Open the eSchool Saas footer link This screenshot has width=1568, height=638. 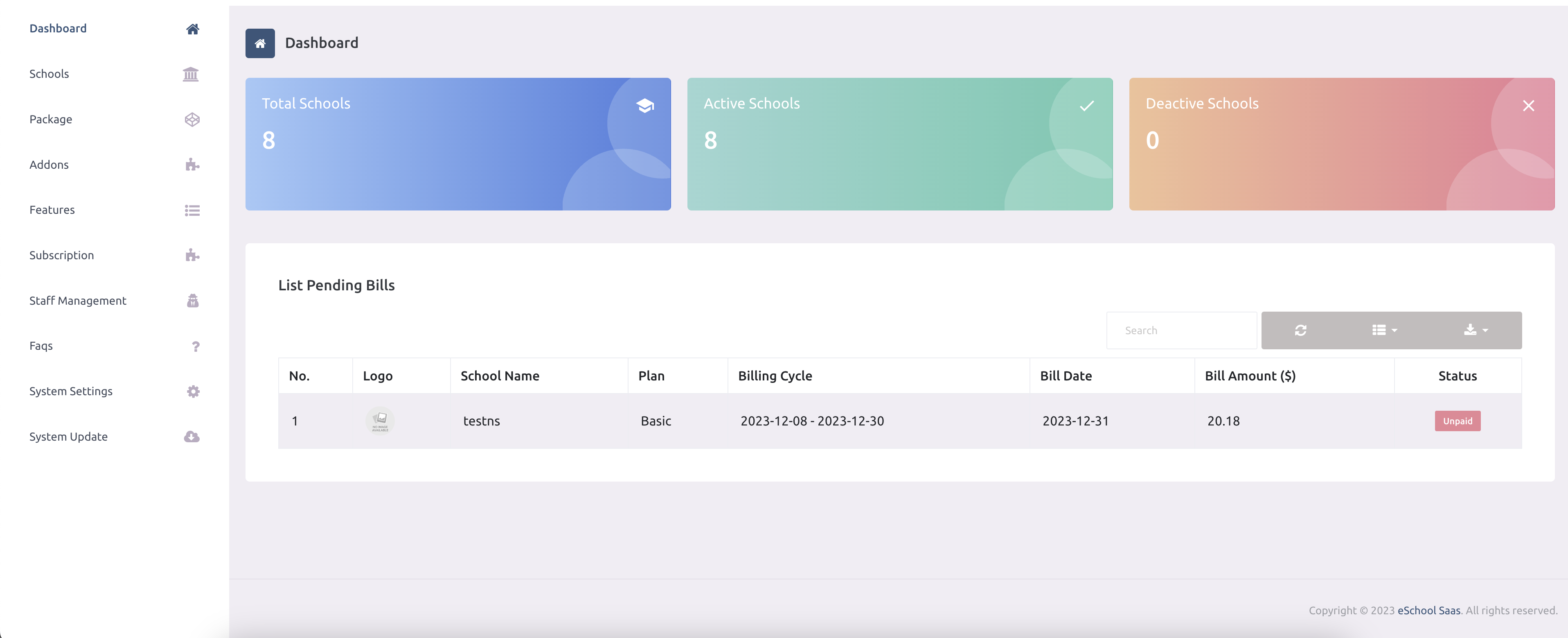click(1428, 610)
